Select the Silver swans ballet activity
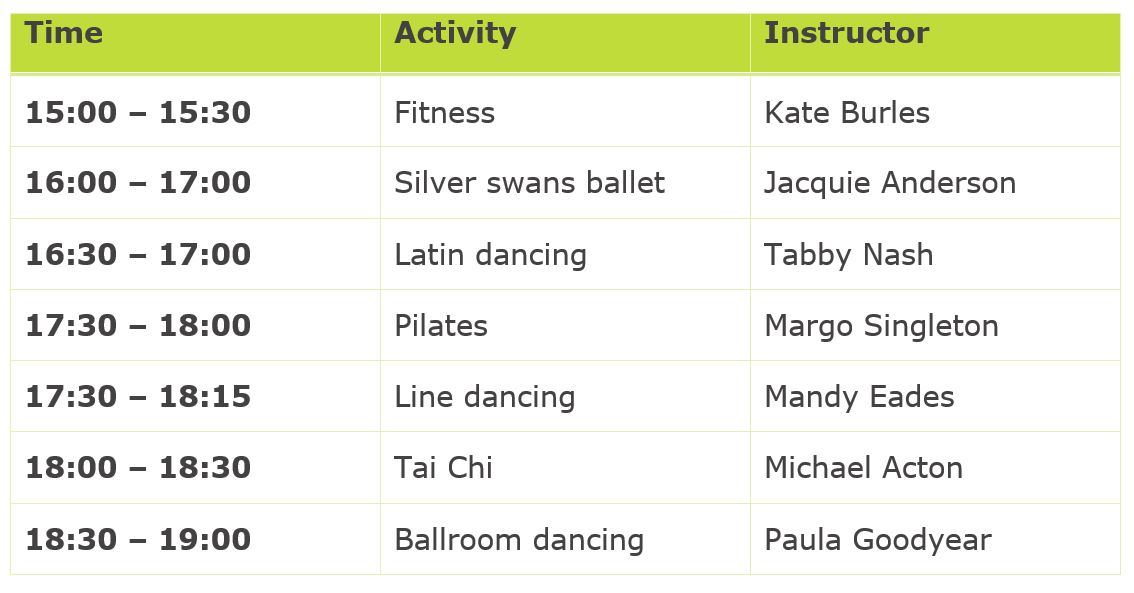 [529, 183]
